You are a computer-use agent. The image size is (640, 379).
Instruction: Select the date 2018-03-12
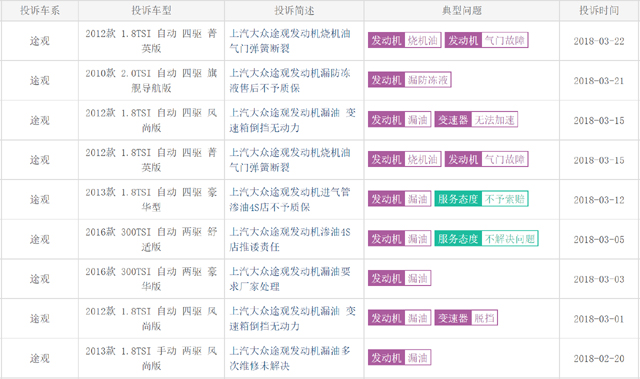point(599,200)
